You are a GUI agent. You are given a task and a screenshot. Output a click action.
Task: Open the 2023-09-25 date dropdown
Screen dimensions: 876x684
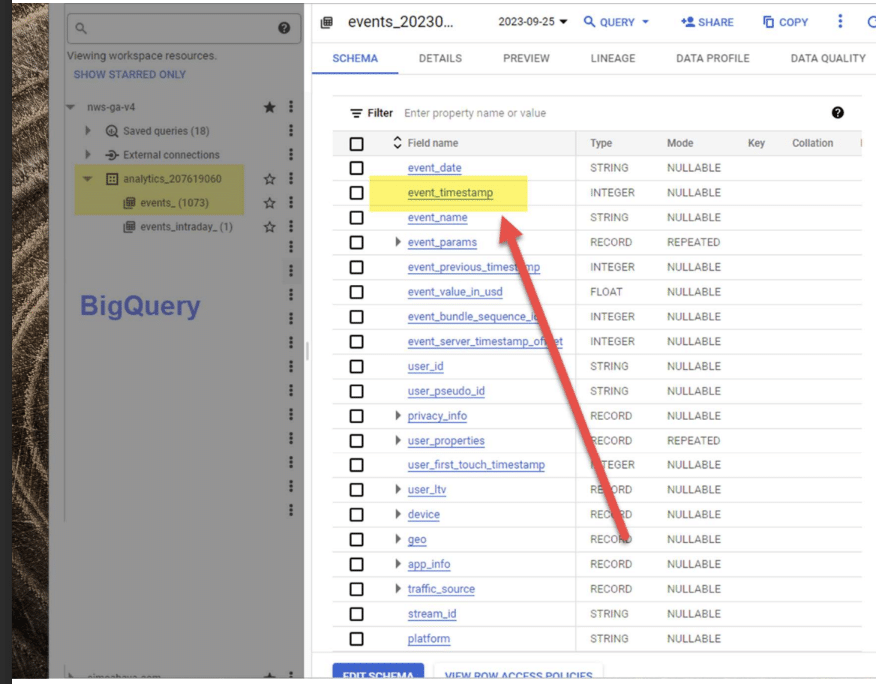(x=533, y=22)
